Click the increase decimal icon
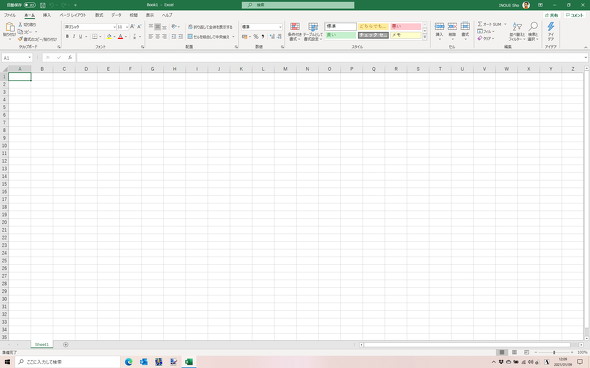The image size is (590, 368). pyautogui.click(x=272, y=36)
